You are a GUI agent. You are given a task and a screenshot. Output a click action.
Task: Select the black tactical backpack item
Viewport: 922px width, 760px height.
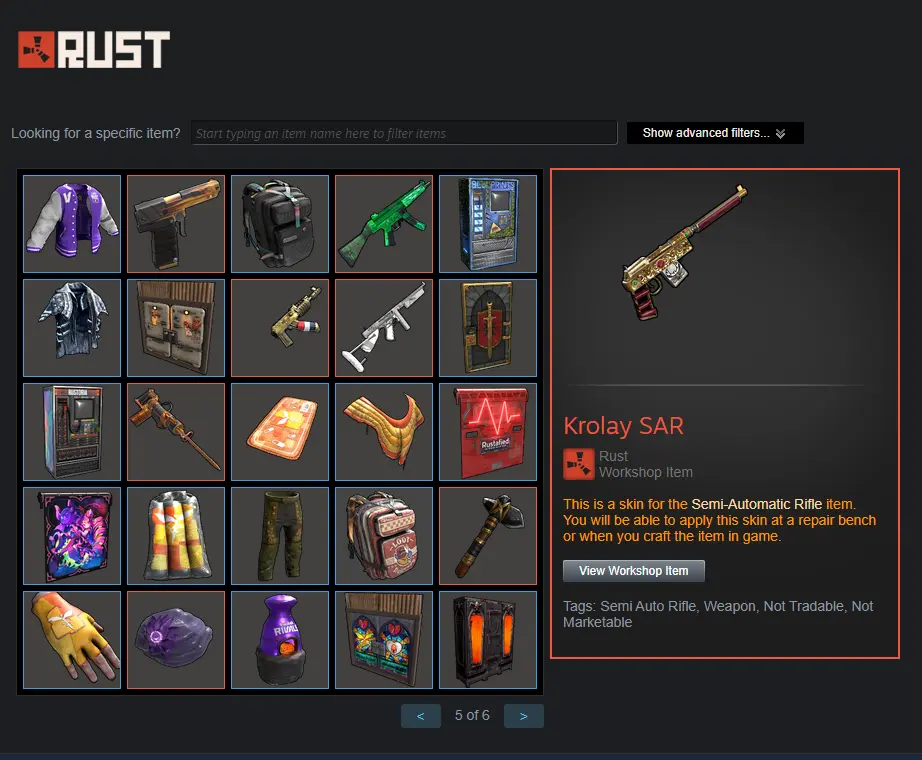[280, 224]
